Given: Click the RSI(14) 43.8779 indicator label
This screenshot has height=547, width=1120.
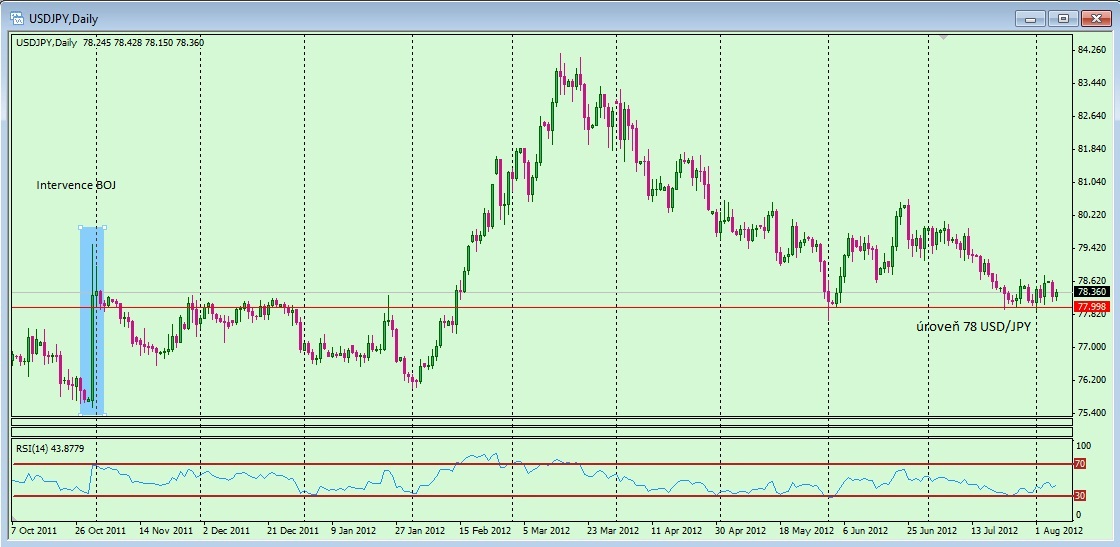Looking at the screenshot, I should pos(48,447).
